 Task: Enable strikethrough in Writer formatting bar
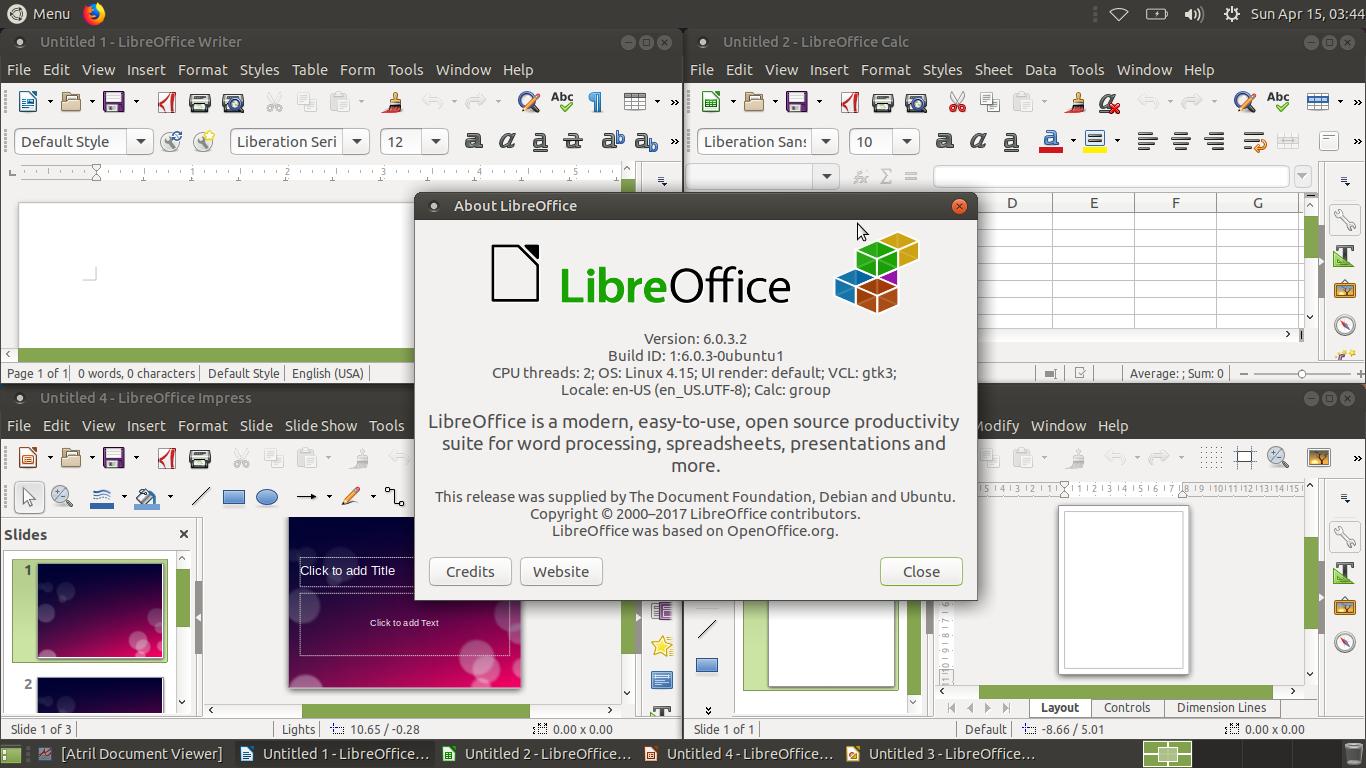pos(573,141)
